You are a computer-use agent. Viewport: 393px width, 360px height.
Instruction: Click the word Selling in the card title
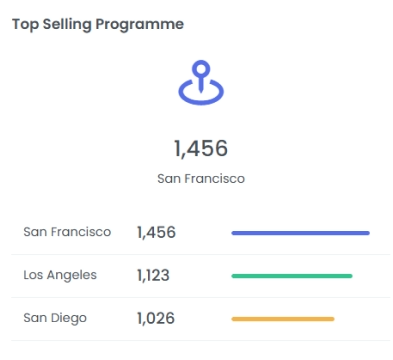pos(67,25)
